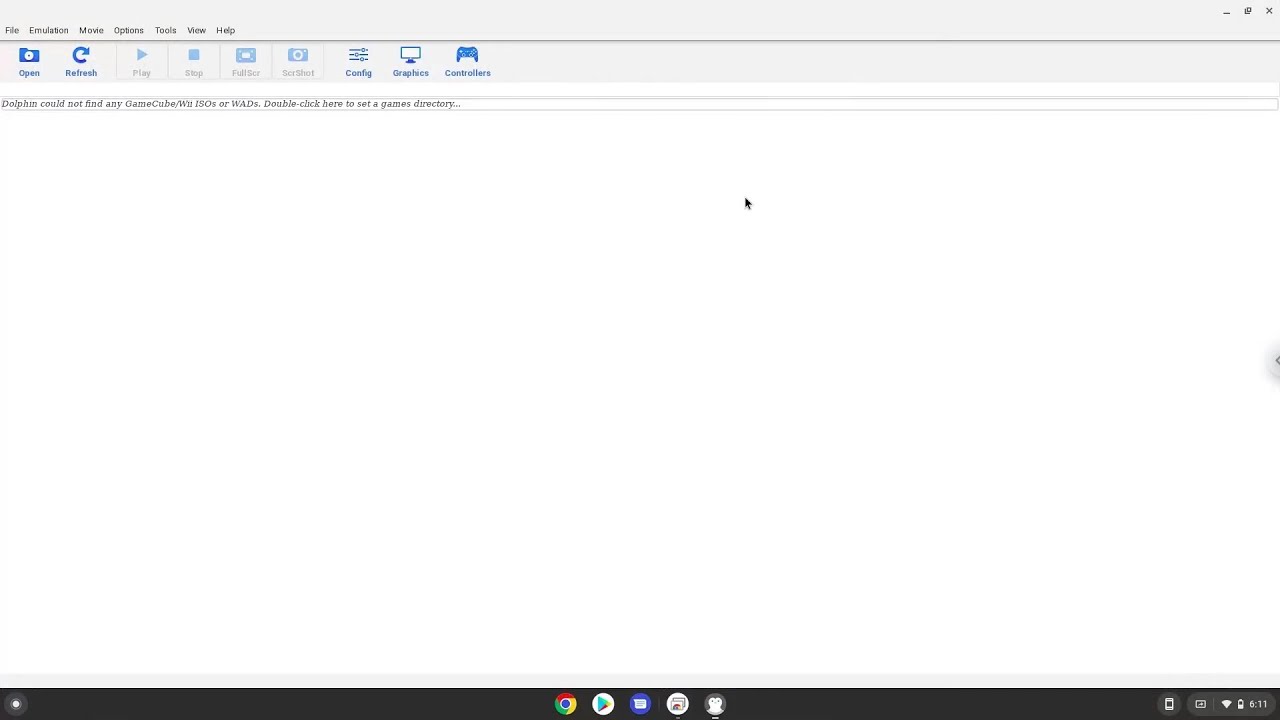Viewport: 1280px width, 720px height.
Task: Open the Messages app in shelf
Action: (641, 704)
